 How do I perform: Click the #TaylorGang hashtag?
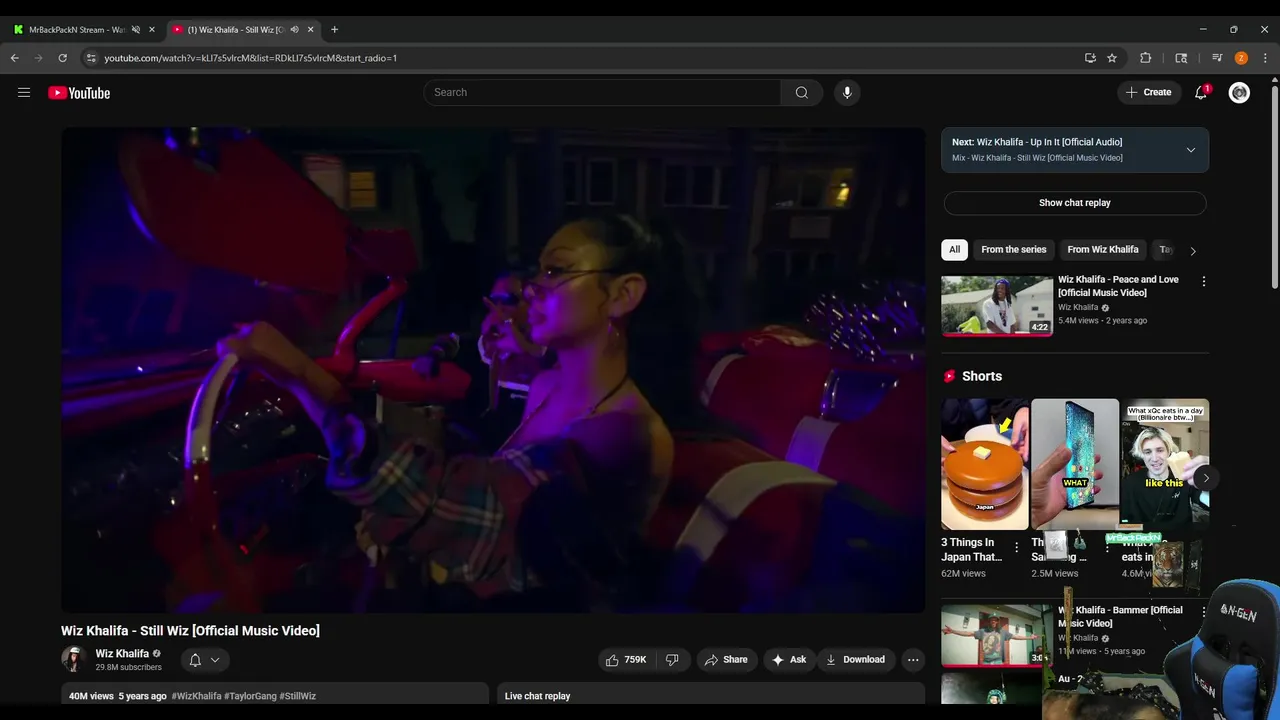coord(250,696)
